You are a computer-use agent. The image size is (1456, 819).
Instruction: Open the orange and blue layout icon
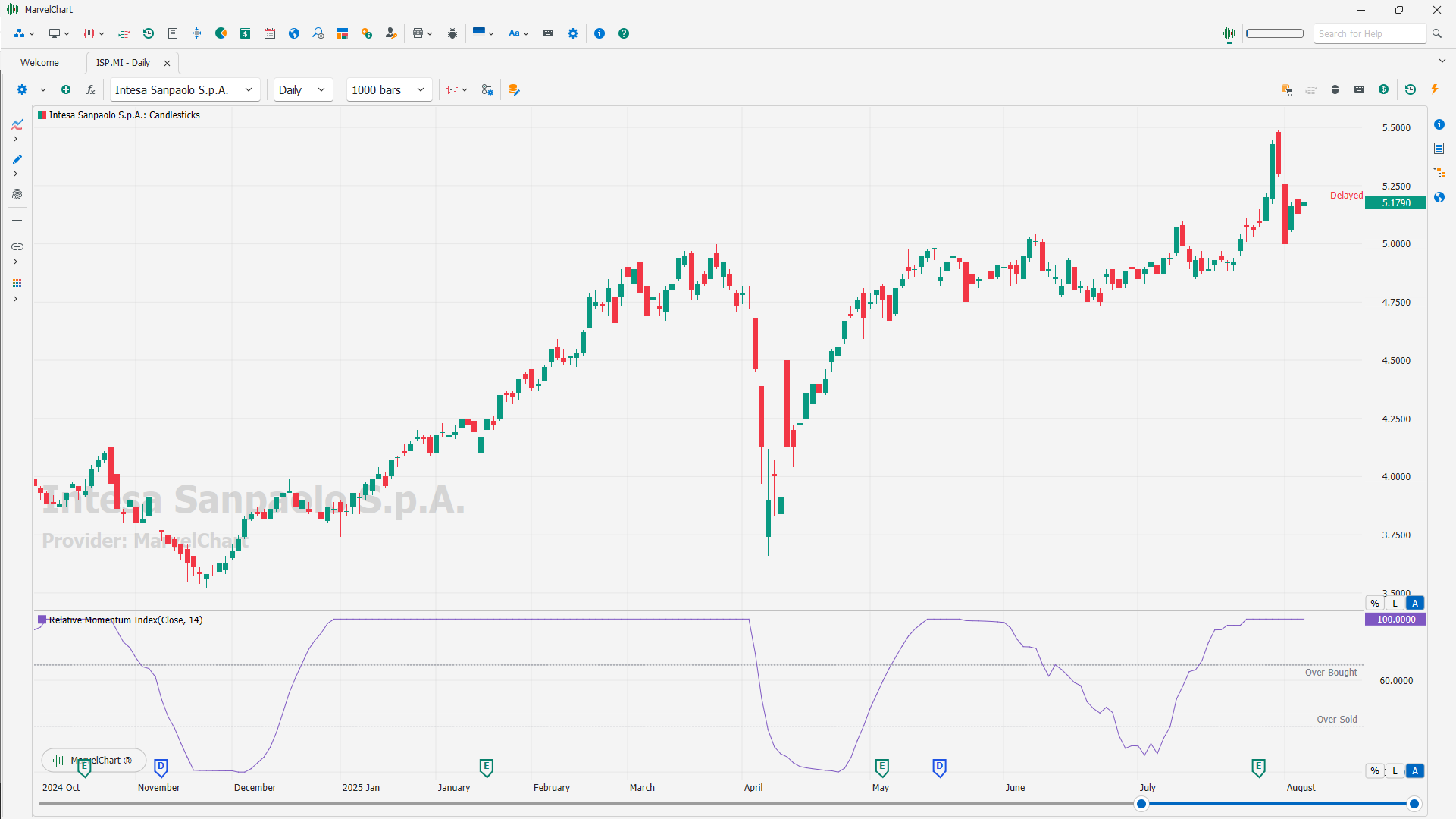click(343, 33)
